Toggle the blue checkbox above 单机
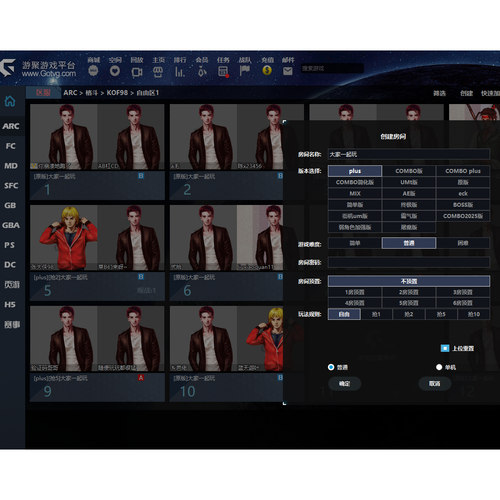This screenshot has width=500, height=500. pos(445,348)
